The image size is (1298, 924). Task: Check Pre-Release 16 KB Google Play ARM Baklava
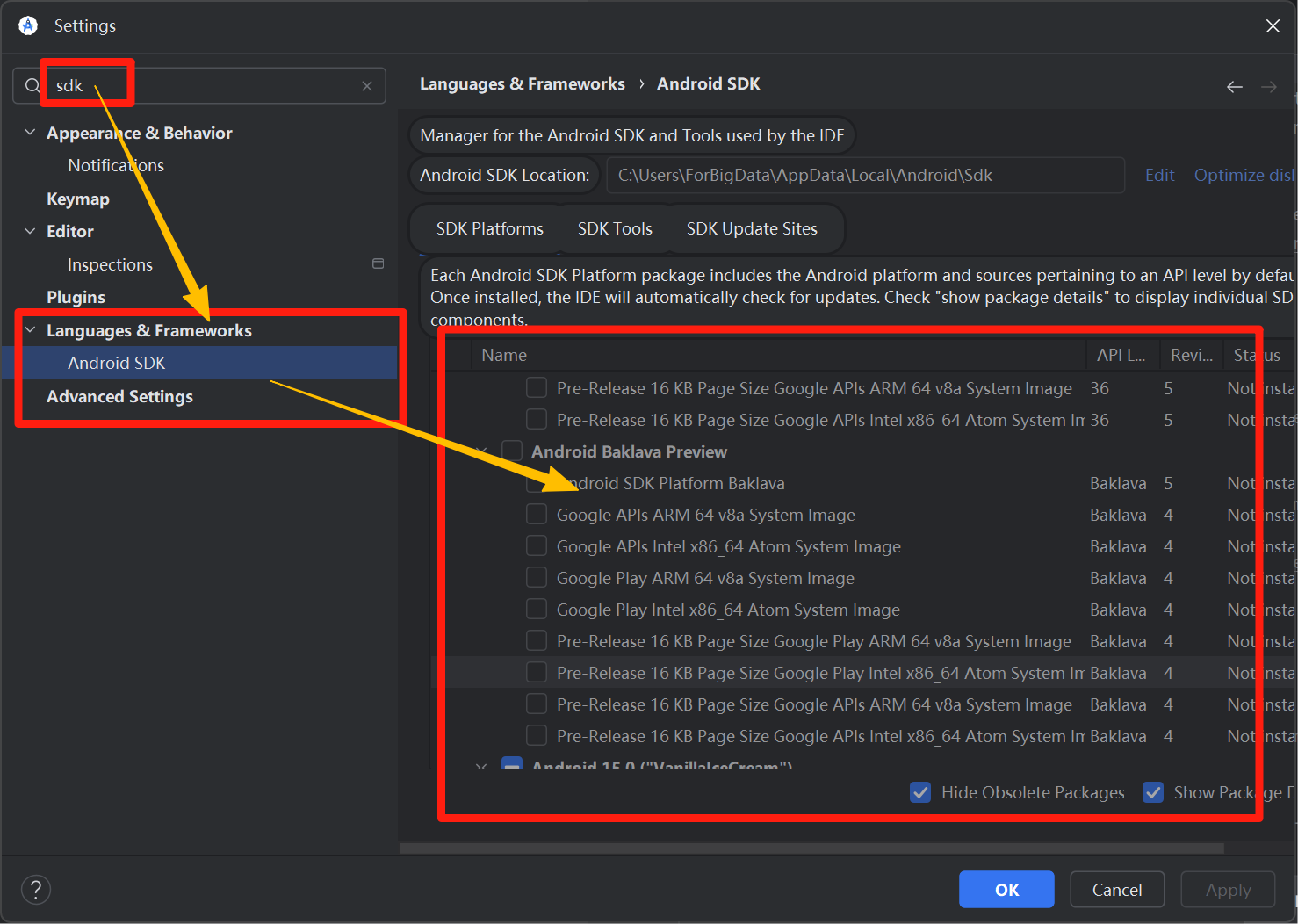[x=537, y=640]
